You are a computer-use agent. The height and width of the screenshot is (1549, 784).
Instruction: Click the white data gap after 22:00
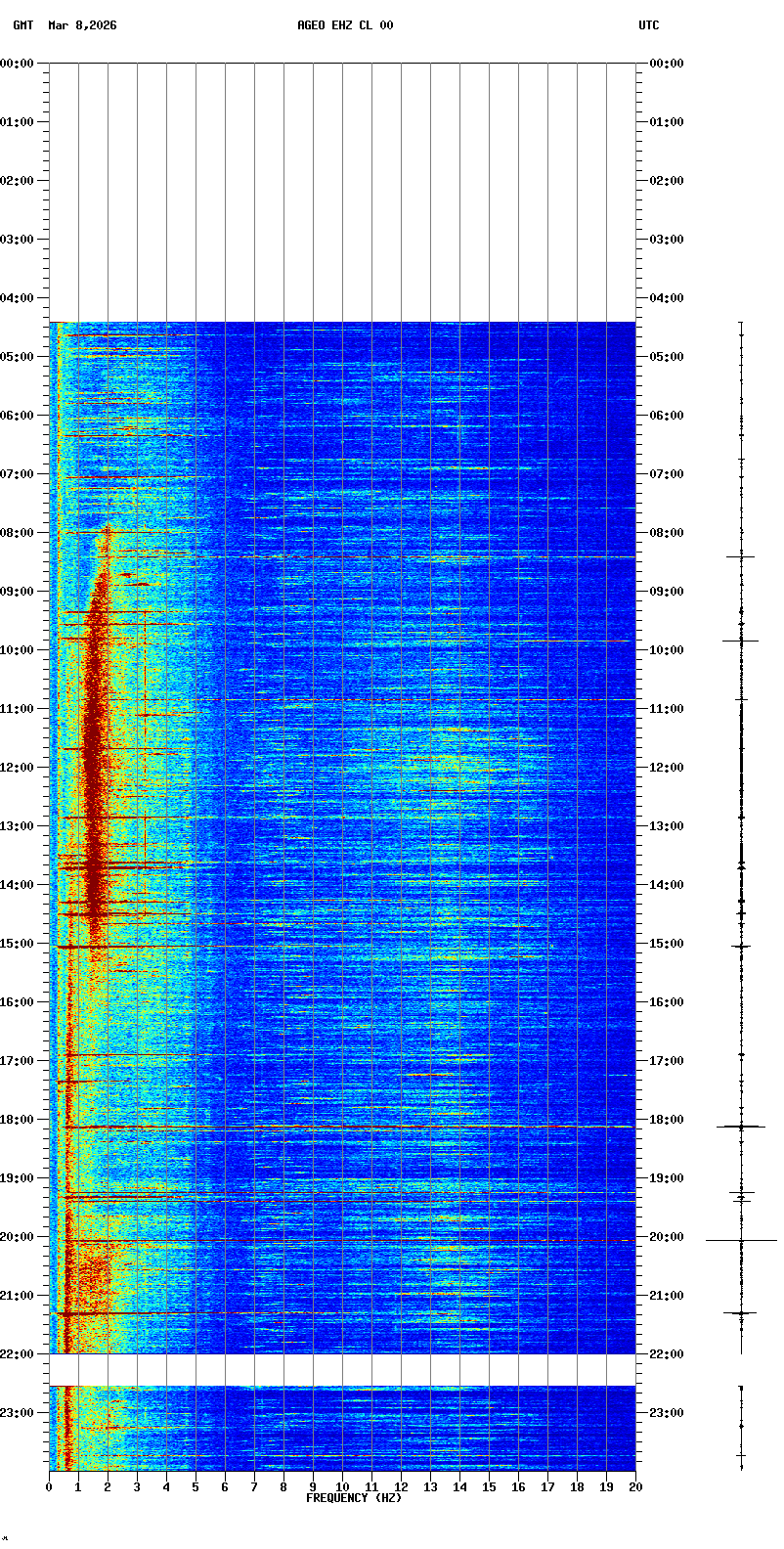point(342,1369)
